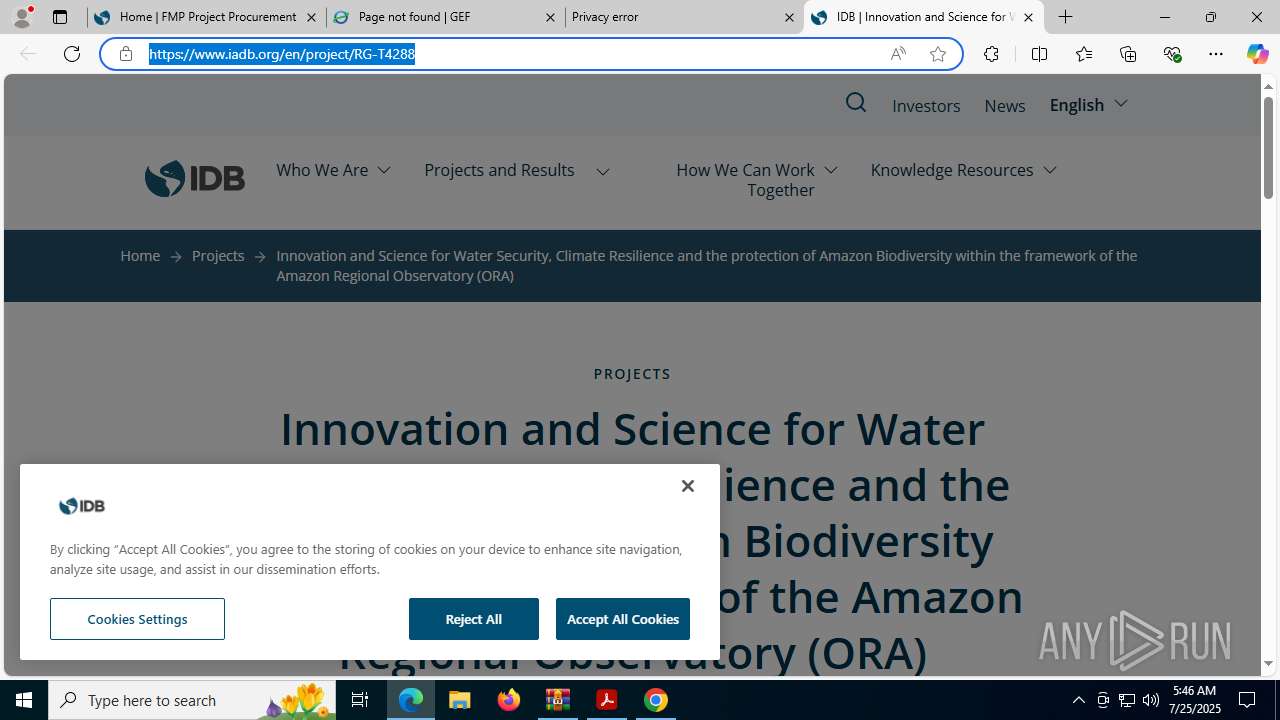Click the page scrollbar up arrow
The image size is (1280, 720).
1268,86
